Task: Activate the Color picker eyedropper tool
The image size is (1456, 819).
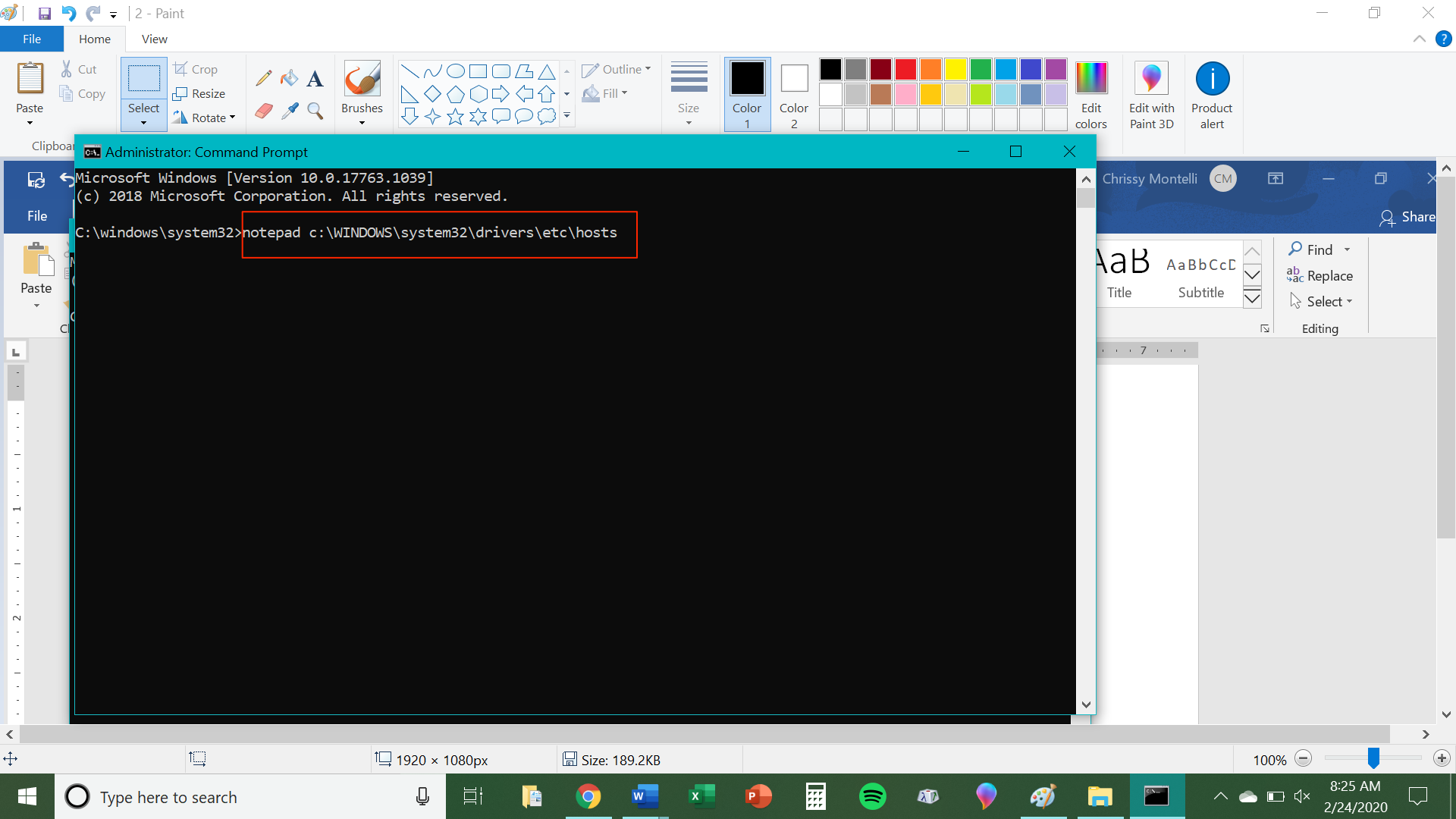Action: (x=289, y=111)
